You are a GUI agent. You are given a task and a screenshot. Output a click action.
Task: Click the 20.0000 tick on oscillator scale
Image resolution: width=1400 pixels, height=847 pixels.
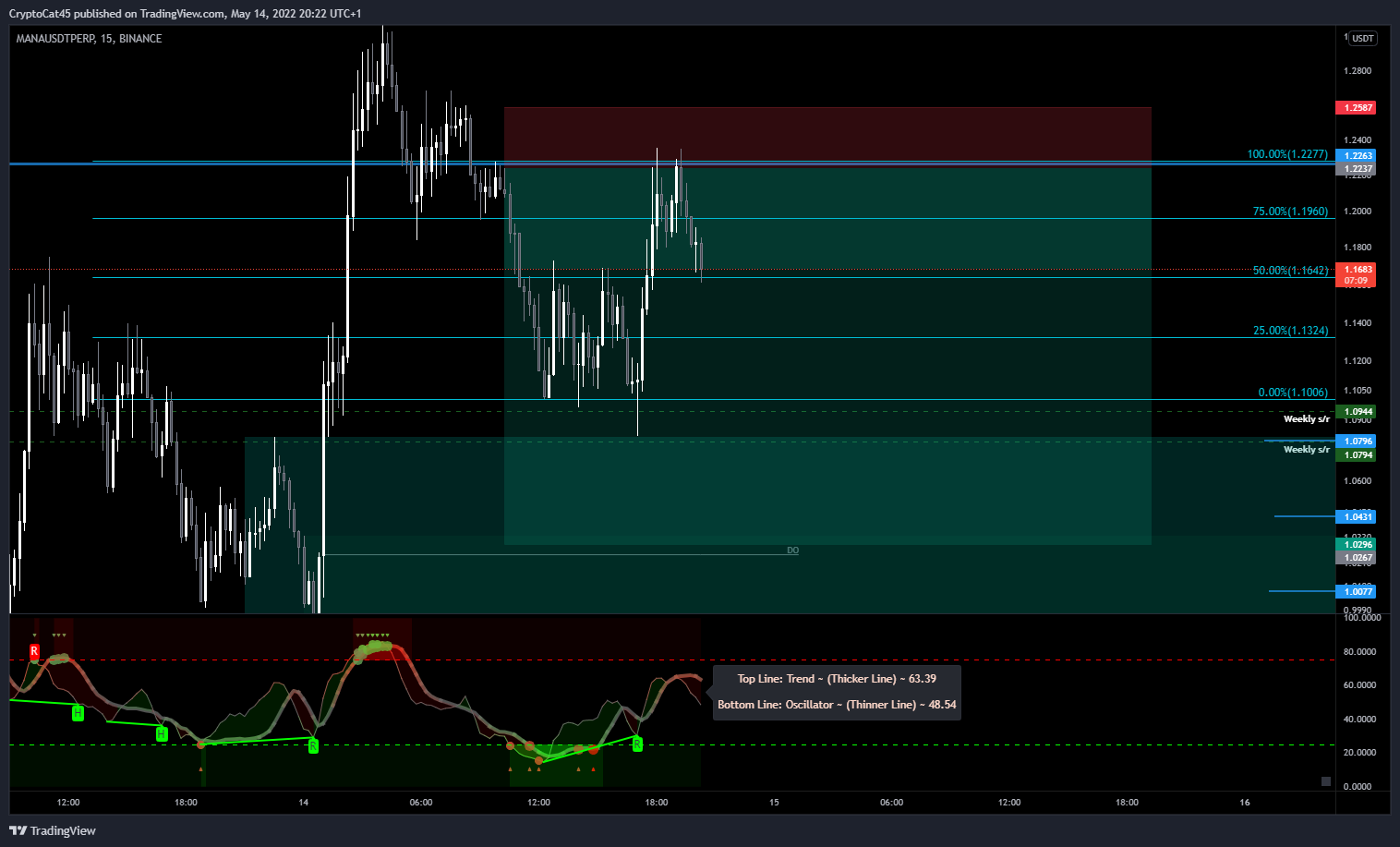1359,753
